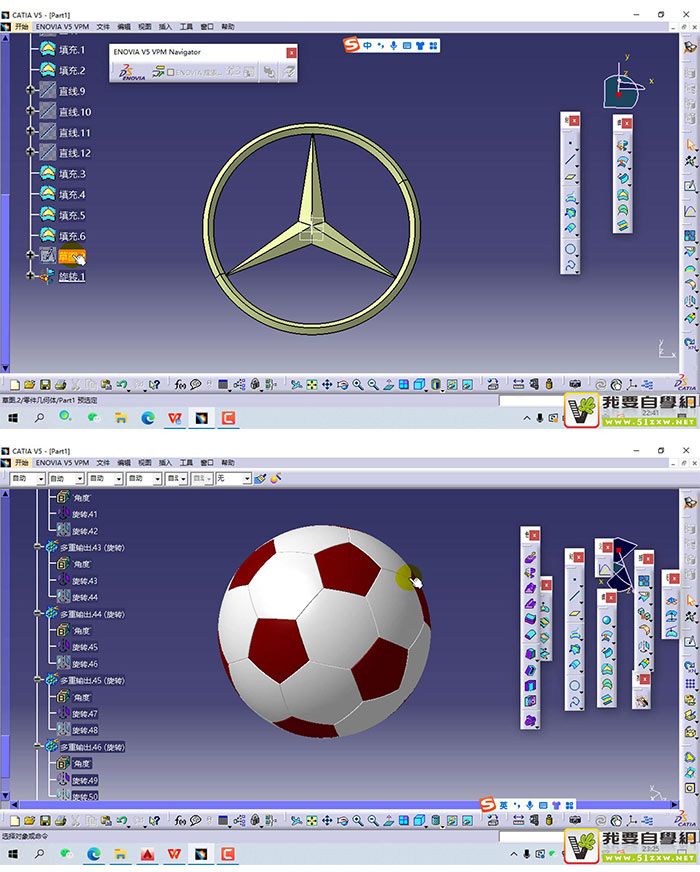Open File Explorer in top window taskbar

[x=121, y=418]
